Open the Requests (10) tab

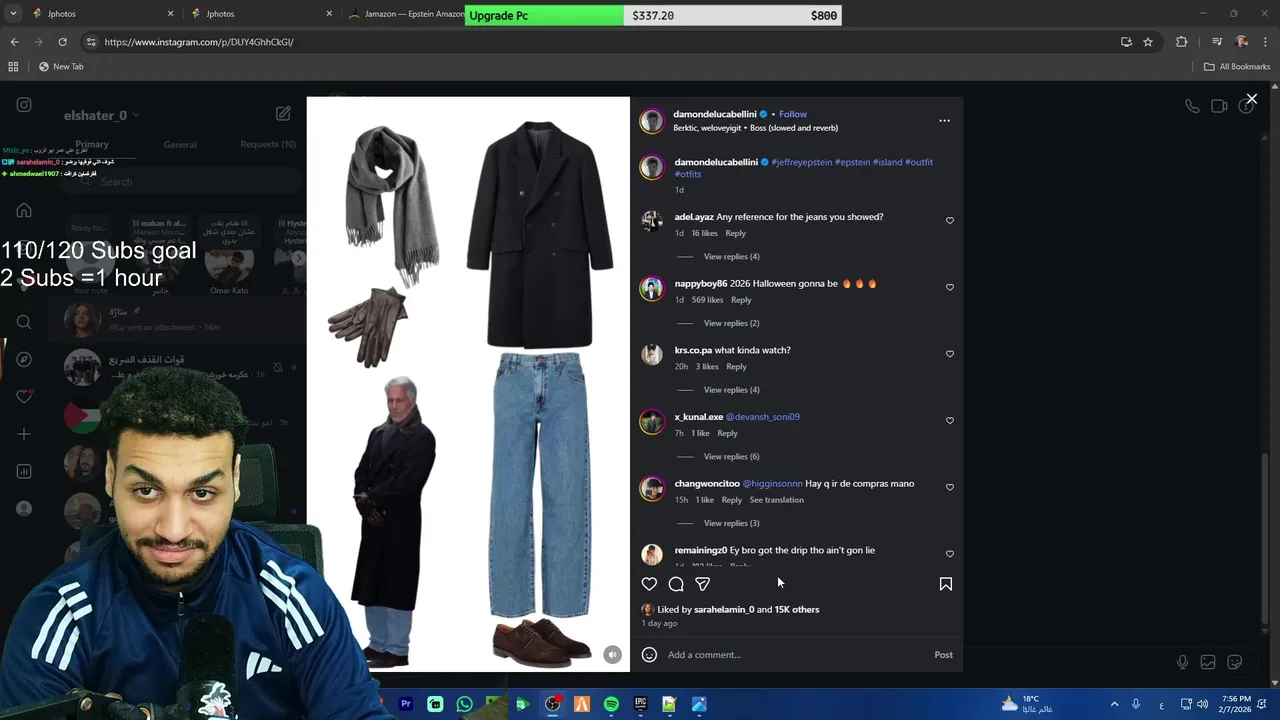(x=268, y=144)
